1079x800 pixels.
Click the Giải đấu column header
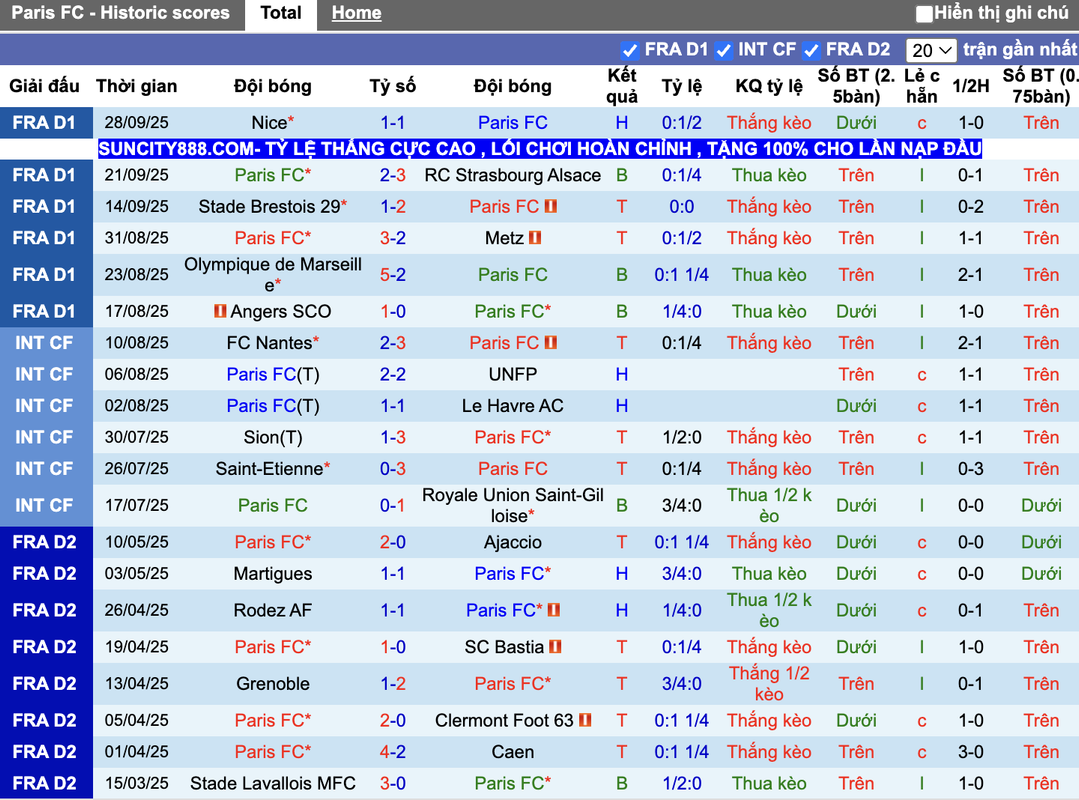point(45,86)
